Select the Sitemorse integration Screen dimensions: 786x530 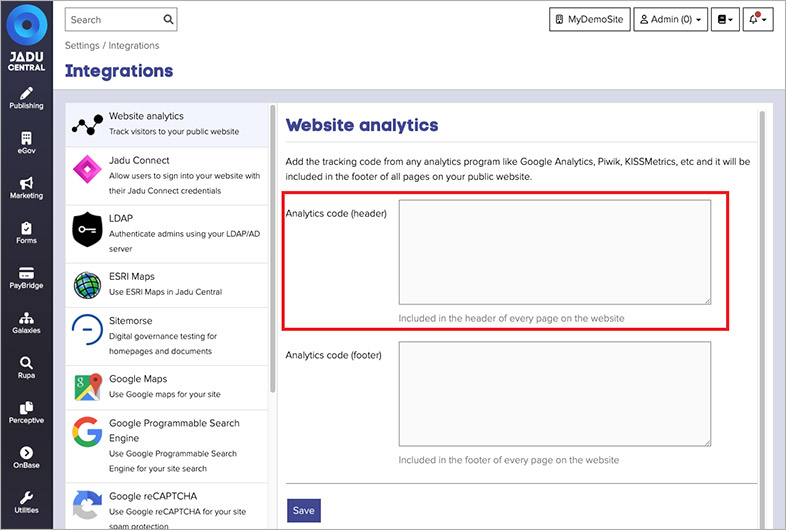coord(167,336)
